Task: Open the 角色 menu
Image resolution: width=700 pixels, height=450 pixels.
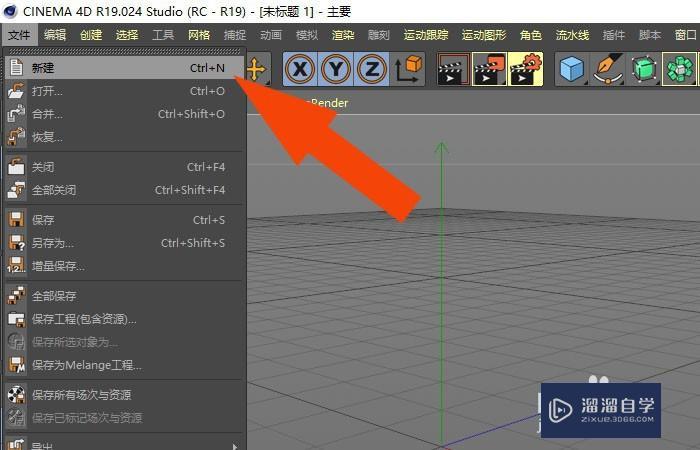Action: tap(531, 35)
